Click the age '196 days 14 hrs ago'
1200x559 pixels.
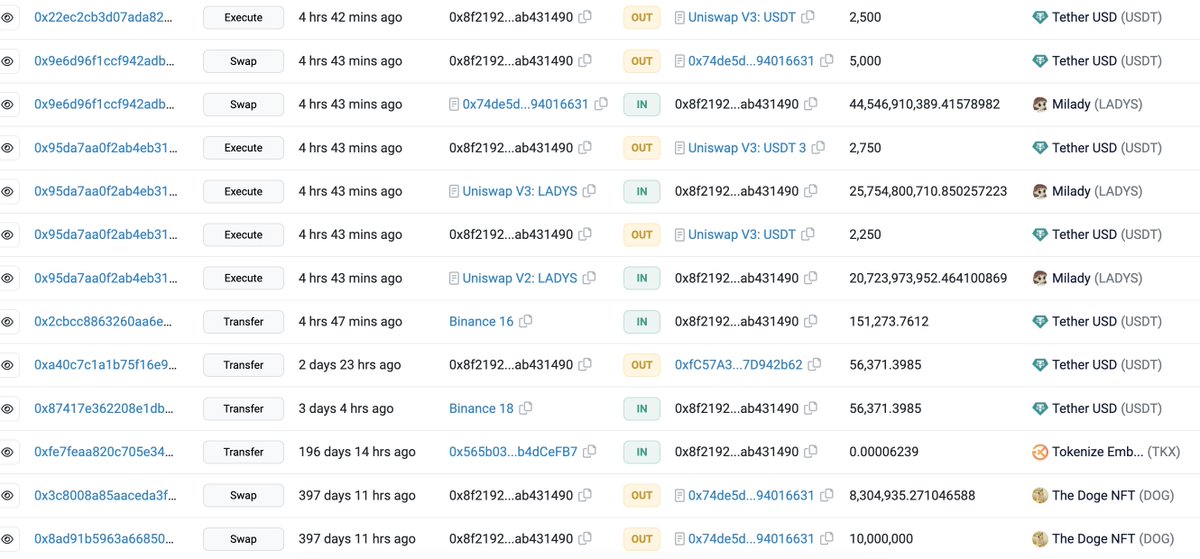click(357, 452)
